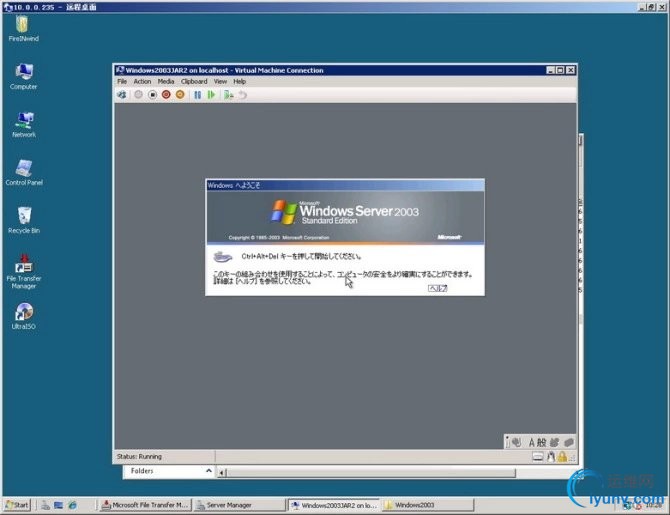Open the View menu
This screenshot has width=670, height=515.
tap(220, 81)
